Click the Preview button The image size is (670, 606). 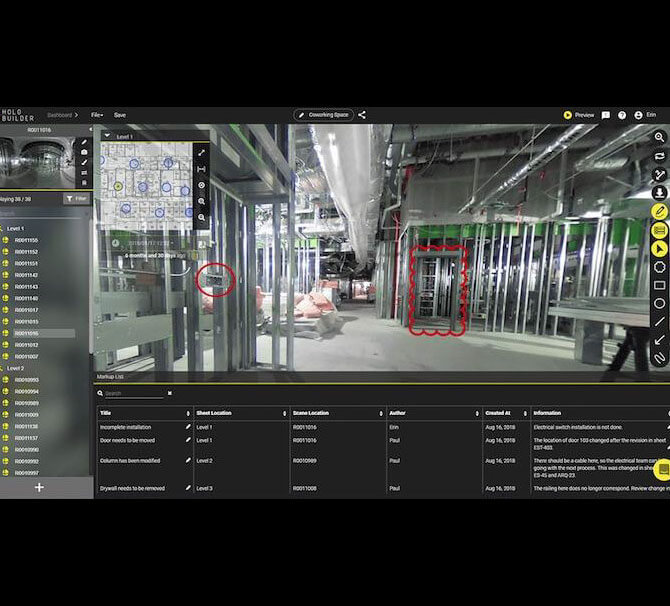579,115
